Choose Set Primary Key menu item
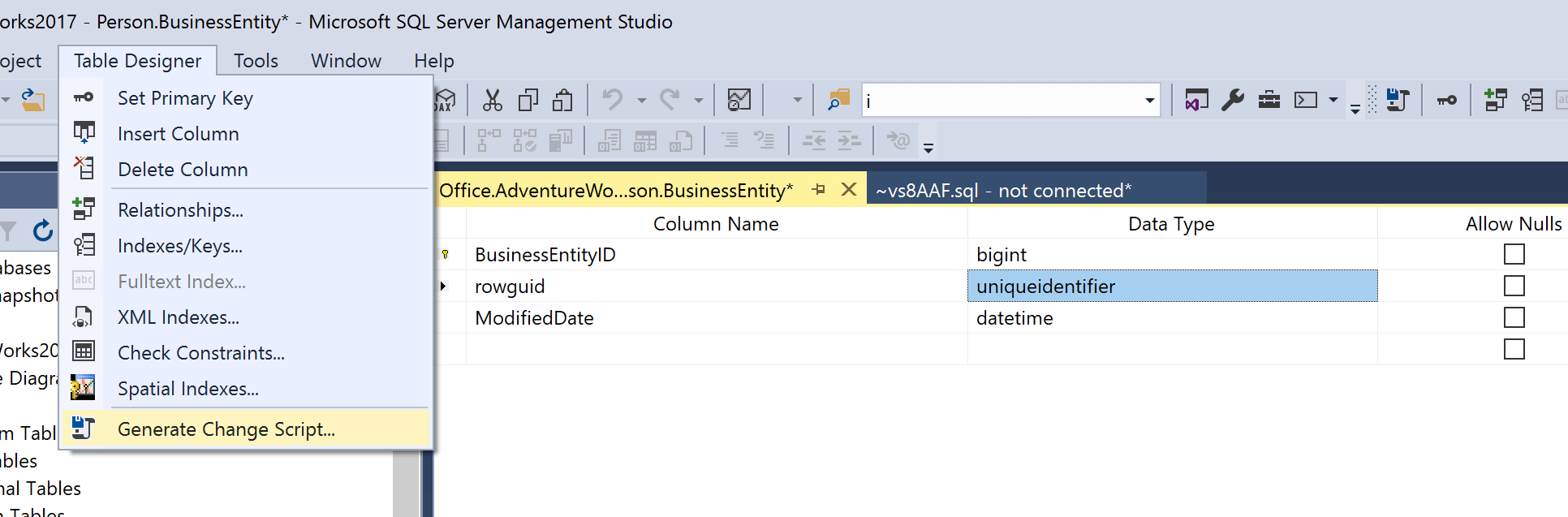The image size is (1568, 517). 247,98
